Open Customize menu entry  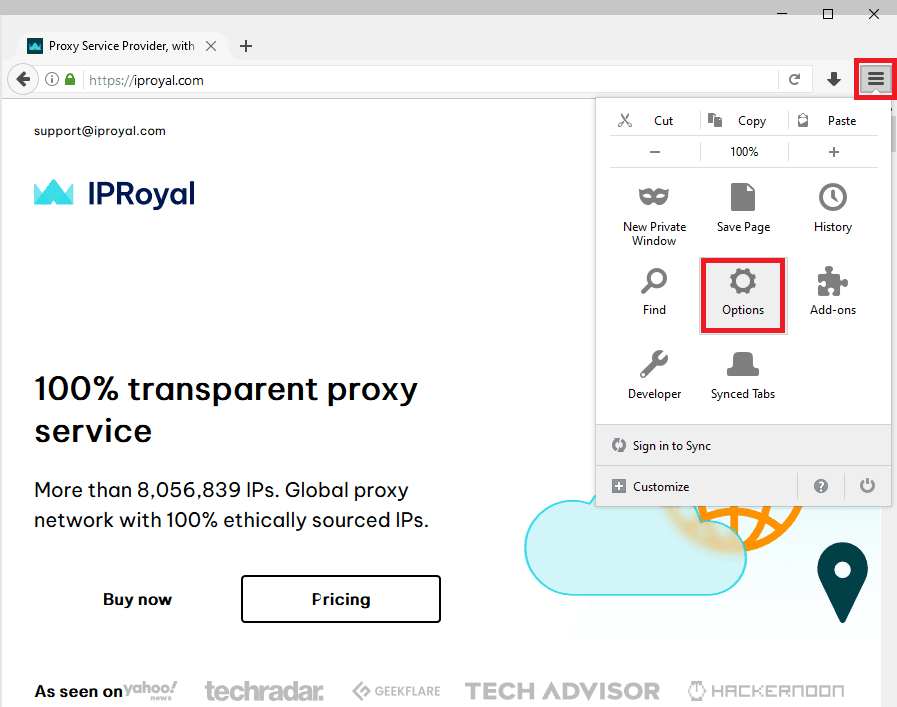[696, 487]
